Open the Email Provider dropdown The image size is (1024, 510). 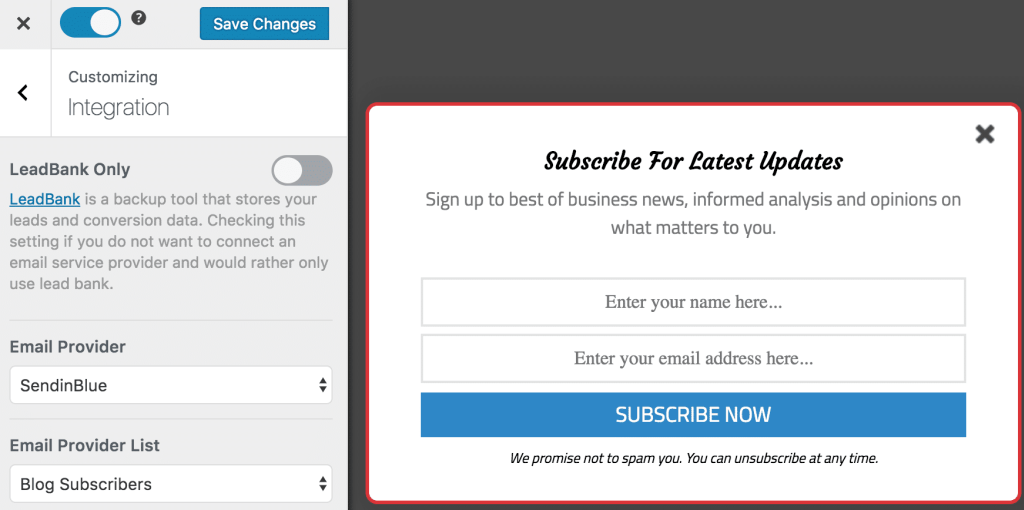170,385
